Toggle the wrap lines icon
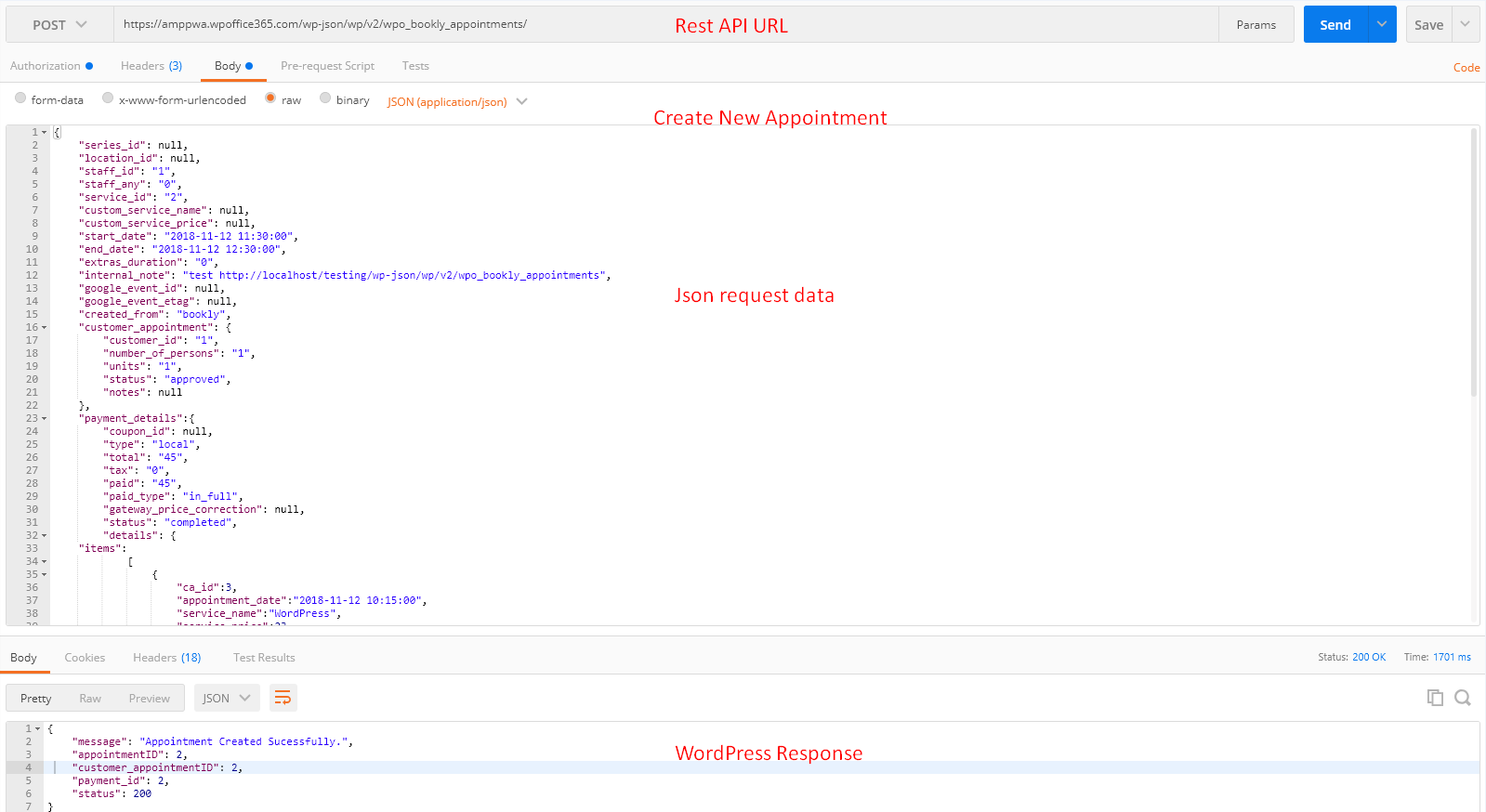The image size is (1486, 812). pyautogui.click(x=283, y=698)
